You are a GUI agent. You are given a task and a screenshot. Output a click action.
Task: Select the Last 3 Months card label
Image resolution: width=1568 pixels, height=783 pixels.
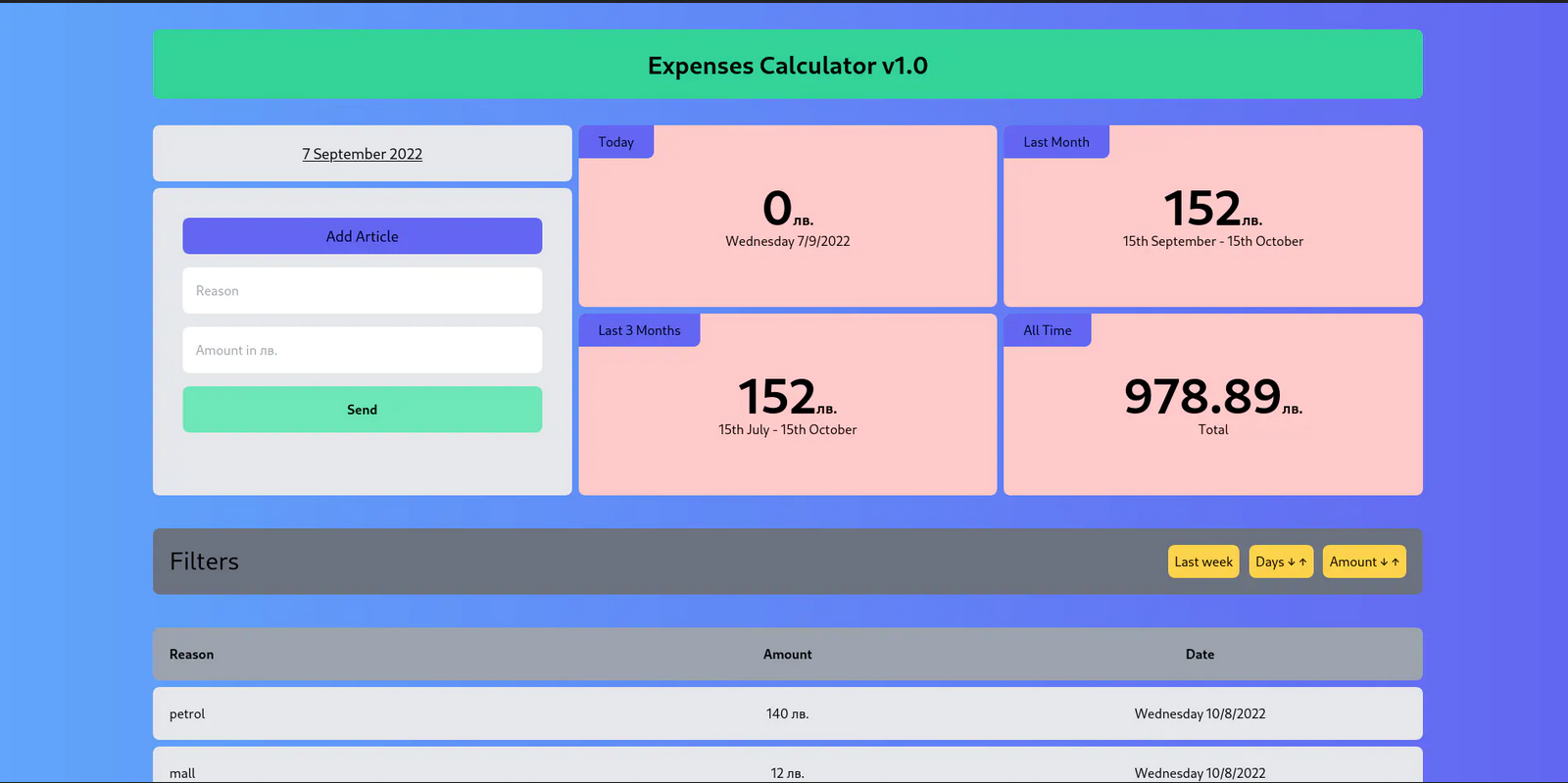pos(639,330)
